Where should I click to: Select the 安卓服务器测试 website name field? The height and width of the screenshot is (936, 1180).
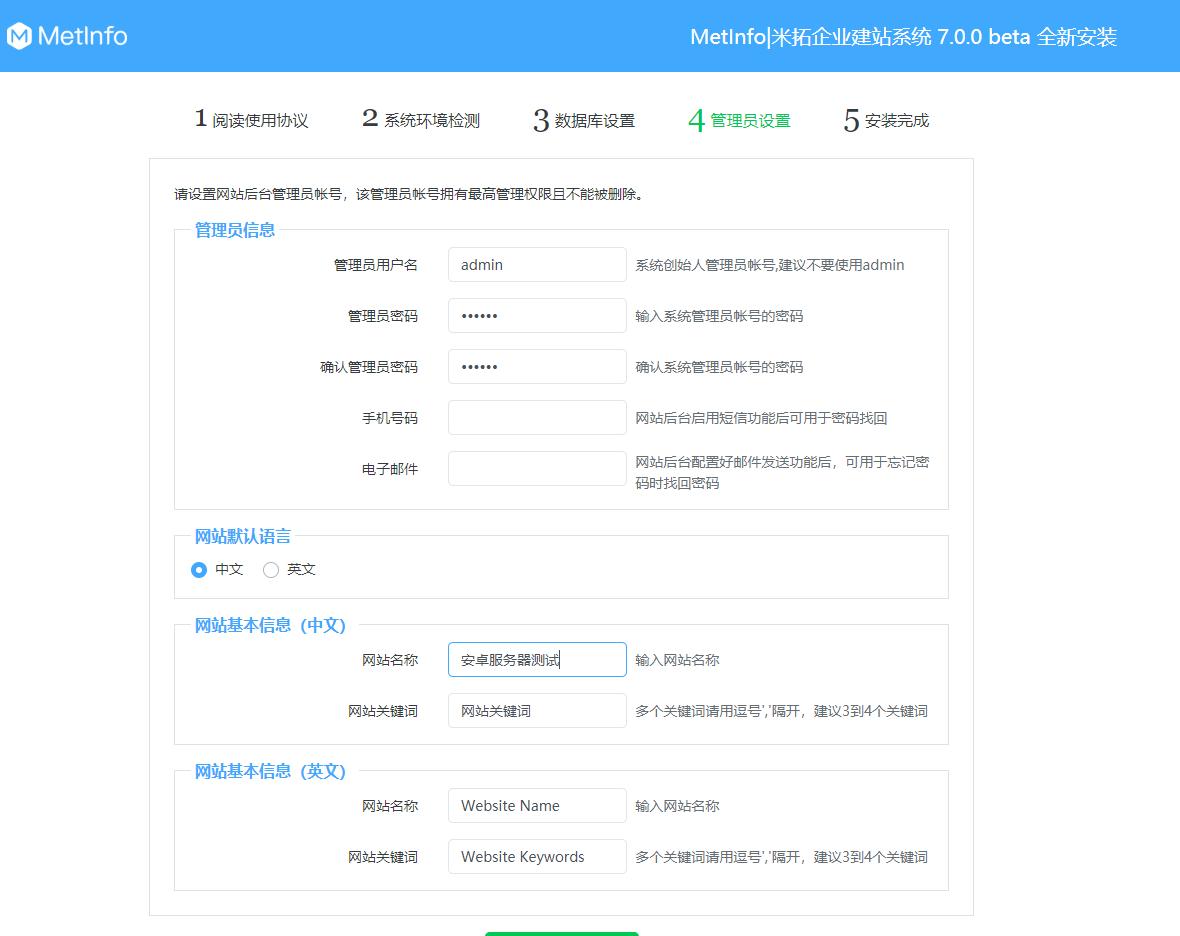[537, 659]
